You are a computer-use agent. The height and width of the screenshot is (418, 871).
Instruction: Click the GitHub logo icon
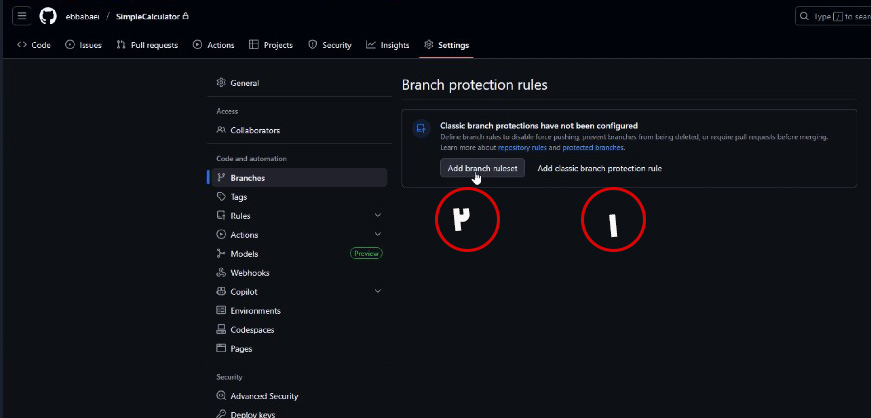tap(48, 16)
